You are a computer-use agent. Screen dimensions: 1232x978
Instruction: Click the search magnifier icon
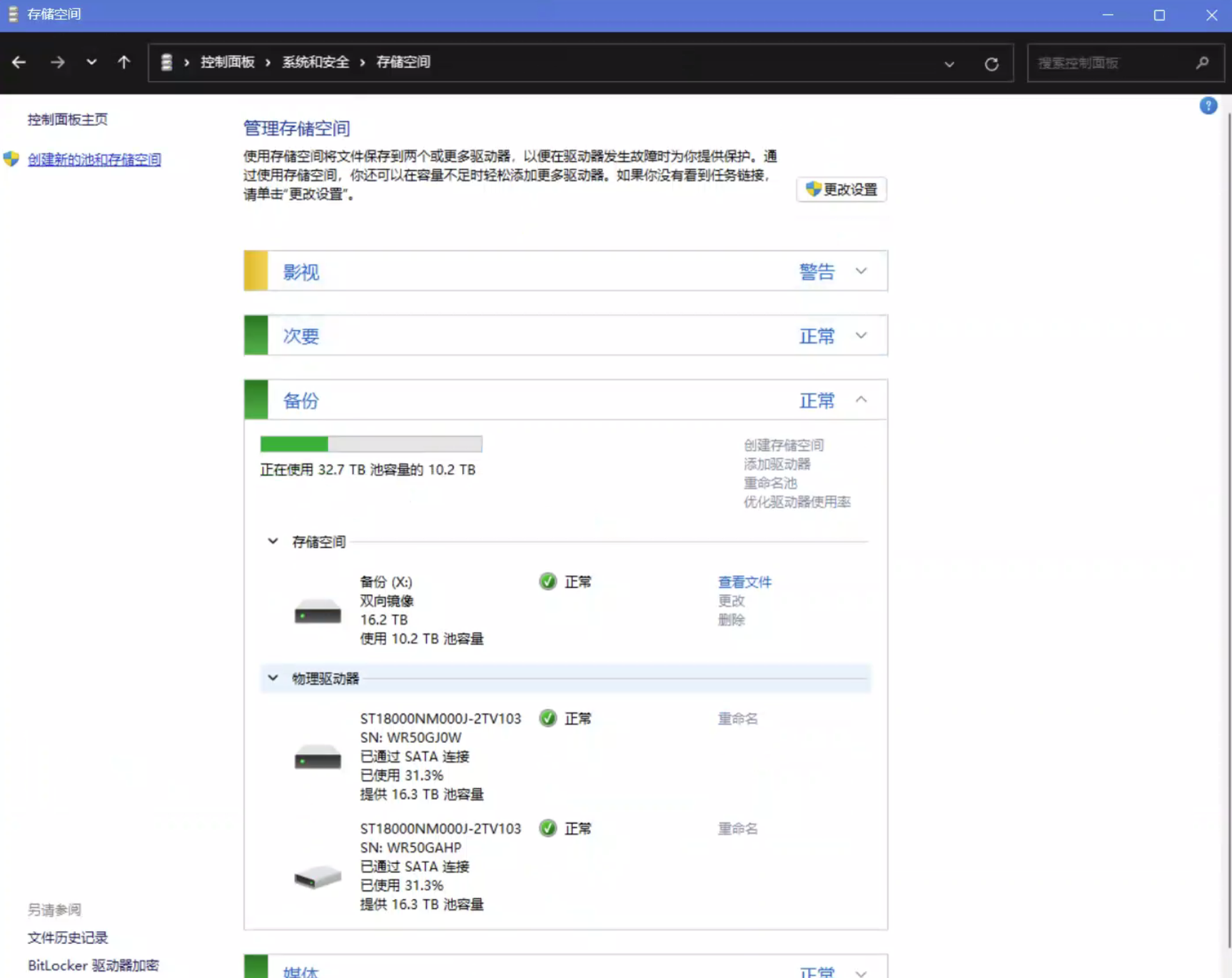[1202, 63]
